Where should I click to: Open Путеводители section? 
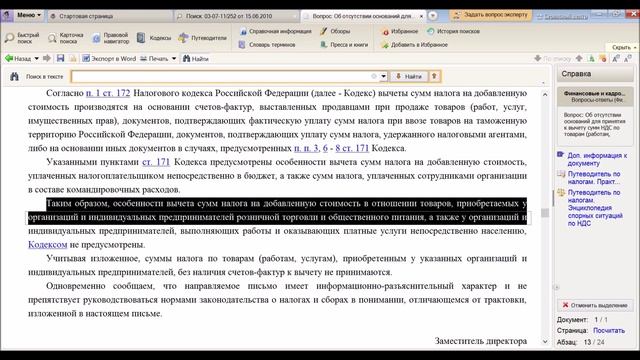point(202,38)
